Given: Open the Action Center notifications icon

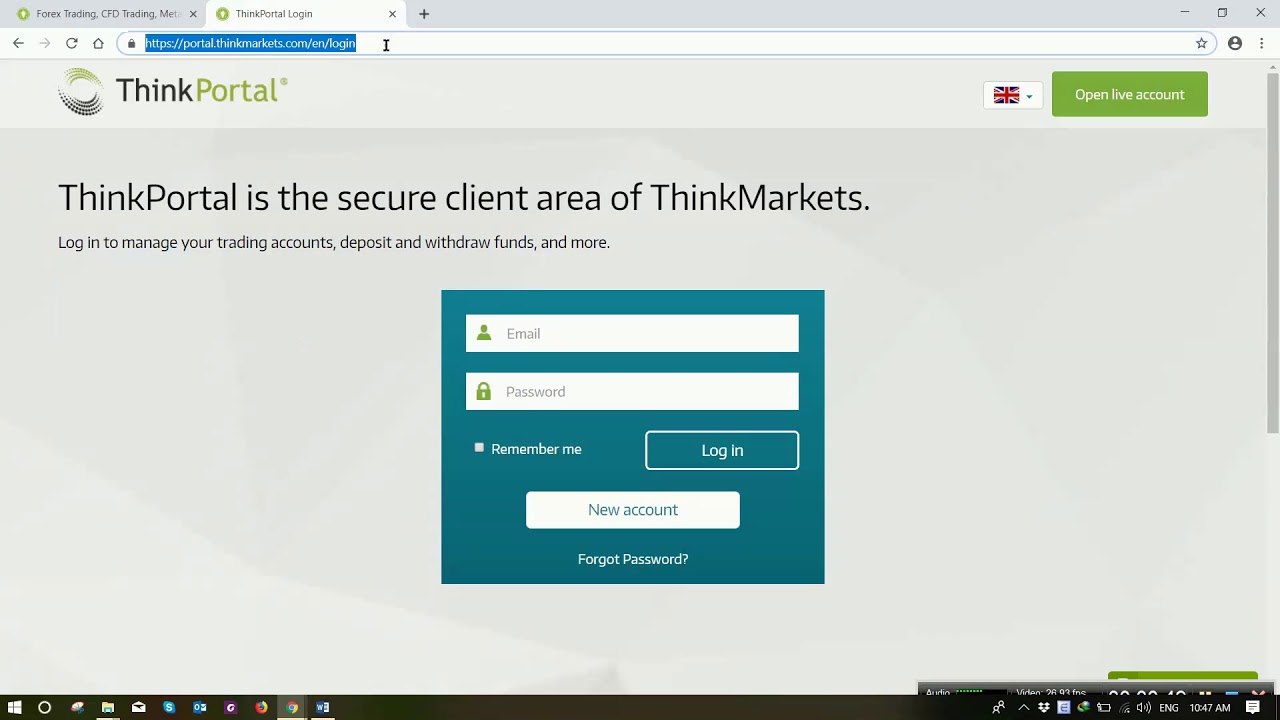Looking at the screenshot, I should pos(1252,708).
